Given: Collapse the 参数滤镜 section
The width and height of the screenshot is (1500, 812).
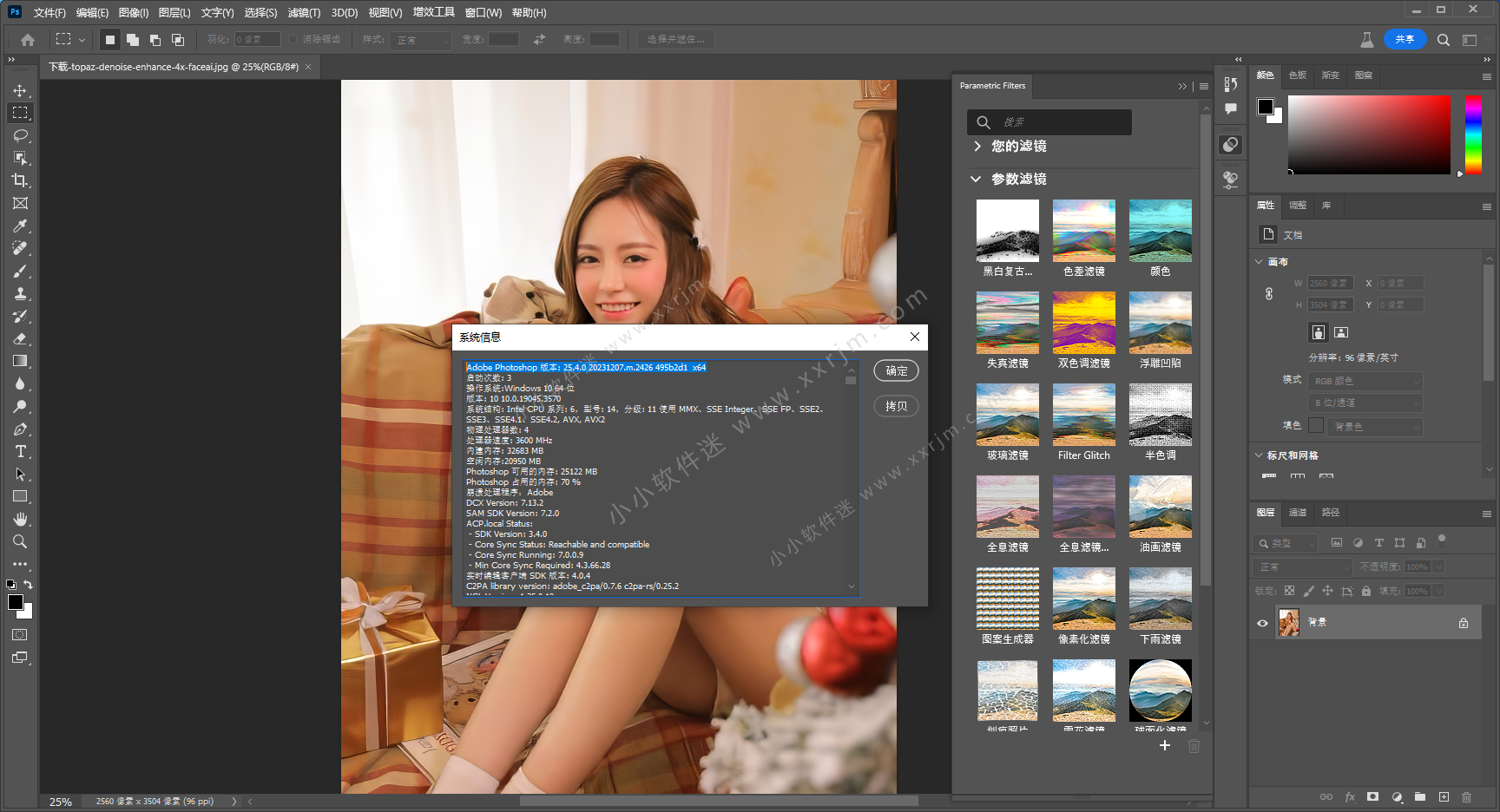Looking at the screenshot, I should 976,179.
